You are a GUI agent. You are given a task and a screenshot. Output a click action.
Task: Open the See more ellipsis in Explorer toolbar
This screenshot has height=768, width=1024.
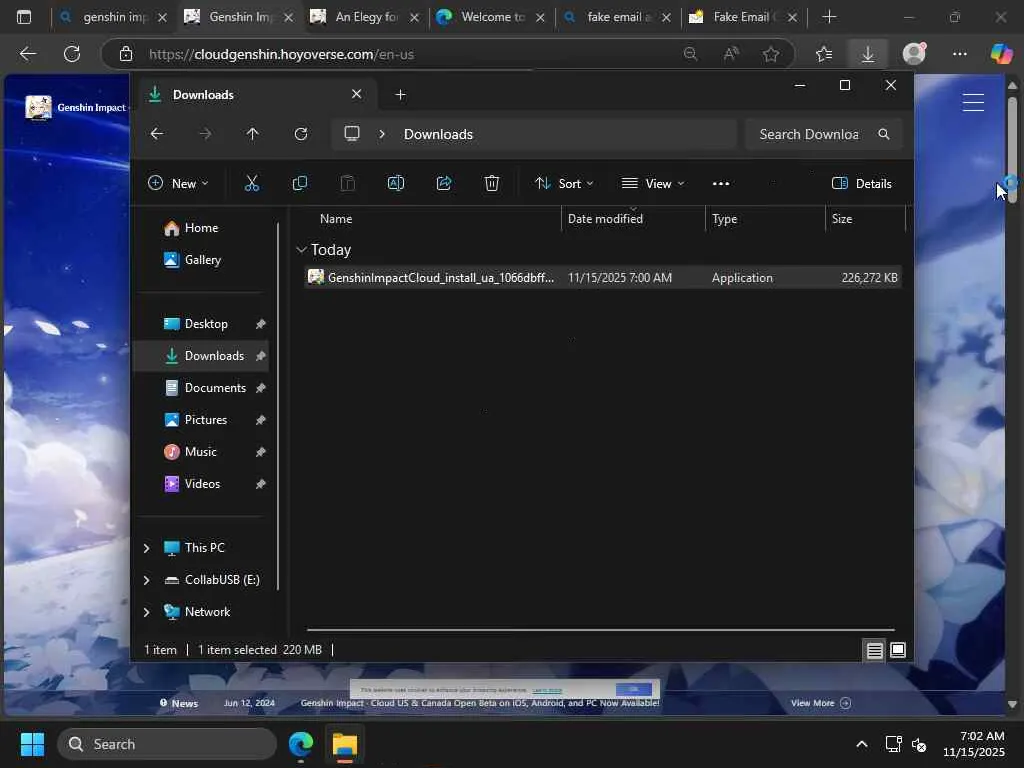point(721,184)
